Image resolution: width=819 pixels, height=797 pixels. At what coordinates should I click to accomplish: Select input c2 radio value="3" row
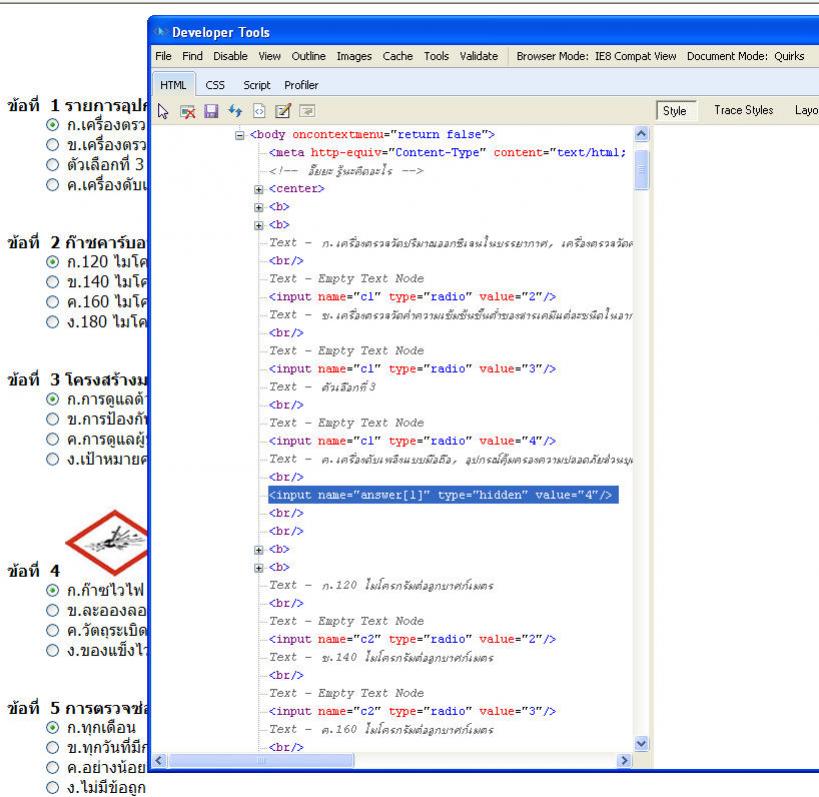click(x=412, y=711)
